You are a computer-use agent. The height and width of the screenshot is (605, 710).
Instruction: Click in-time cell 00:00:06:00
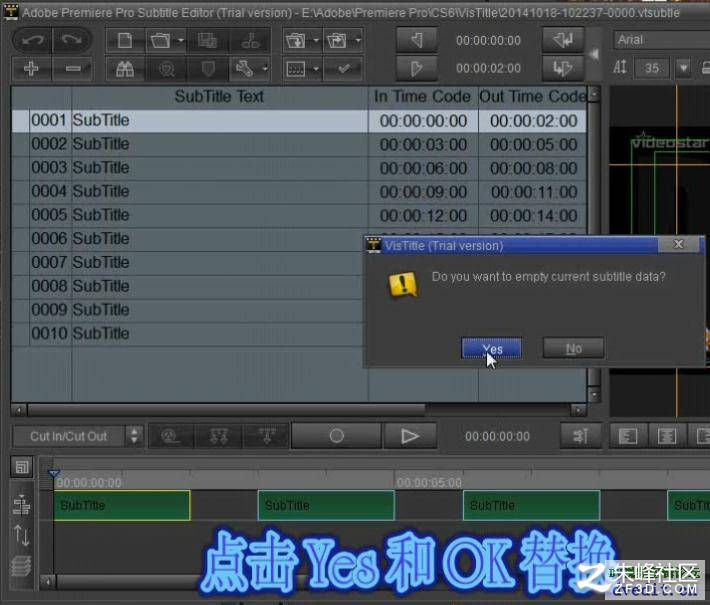point(423,168)
